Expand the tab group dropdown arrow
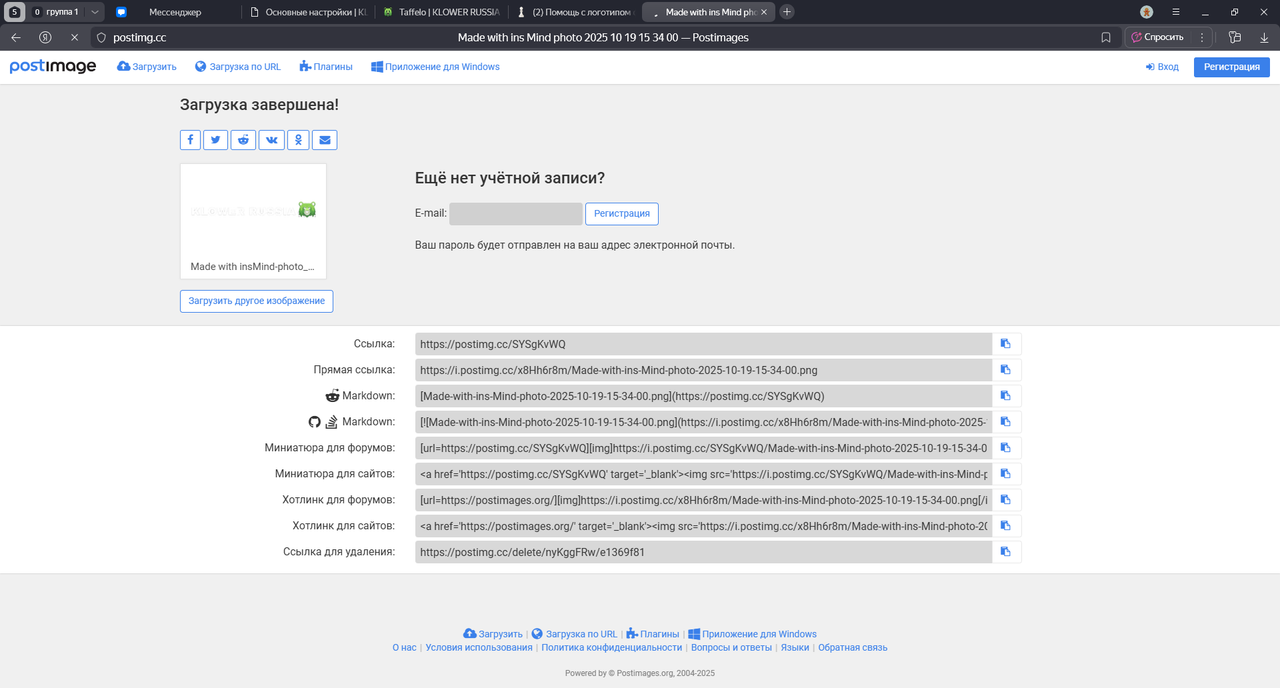The width and height of the screenshot is (1280, 688). (x=94, y=12)
